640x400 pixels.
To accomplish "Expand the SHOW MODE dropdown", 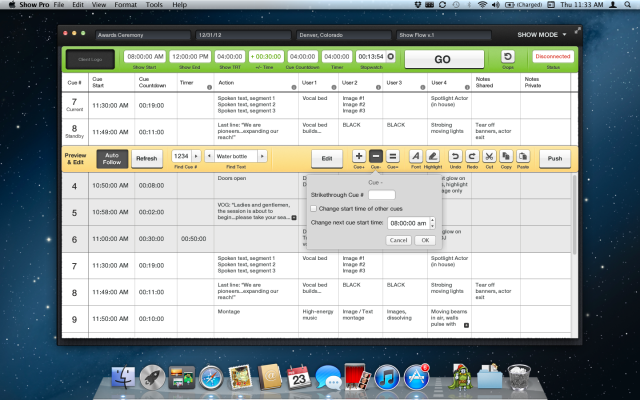I will (x=564, y=34).
